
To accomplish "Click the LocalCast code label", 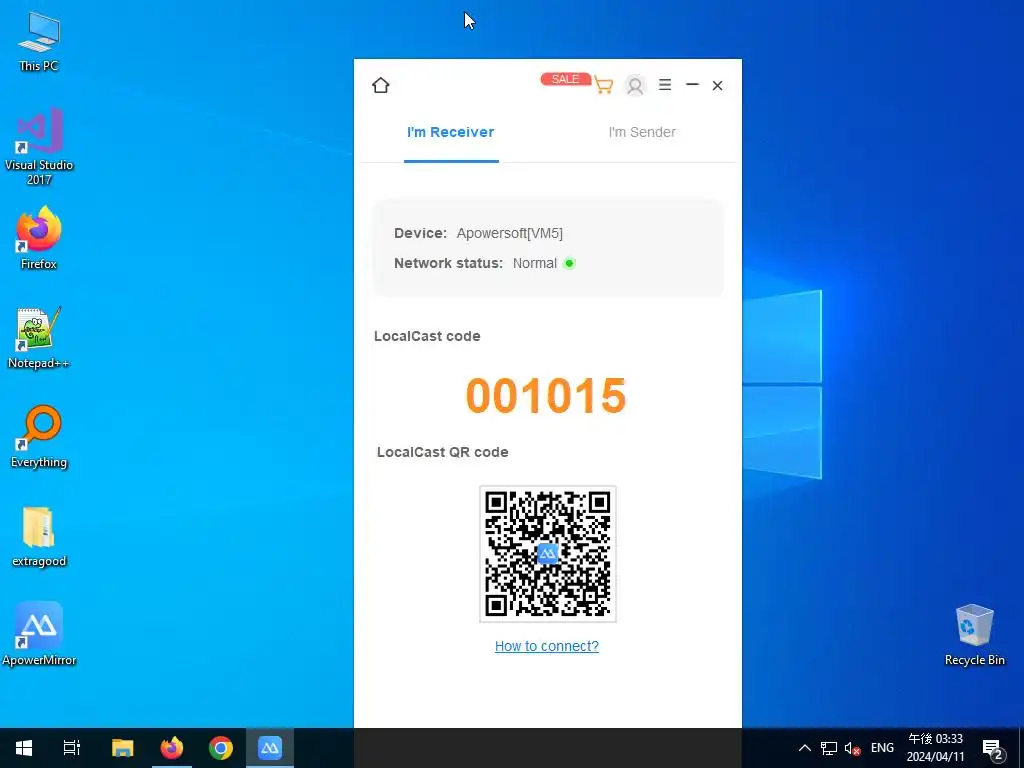I will (x=427, y=336).
